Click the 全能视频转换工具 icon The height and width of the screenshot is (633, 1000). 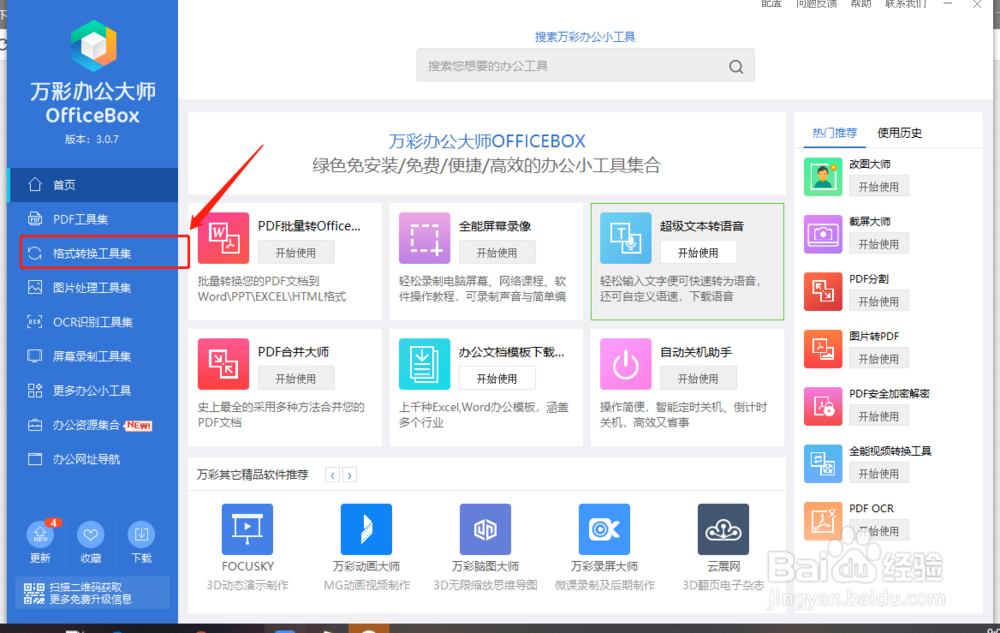coord(823,463)
